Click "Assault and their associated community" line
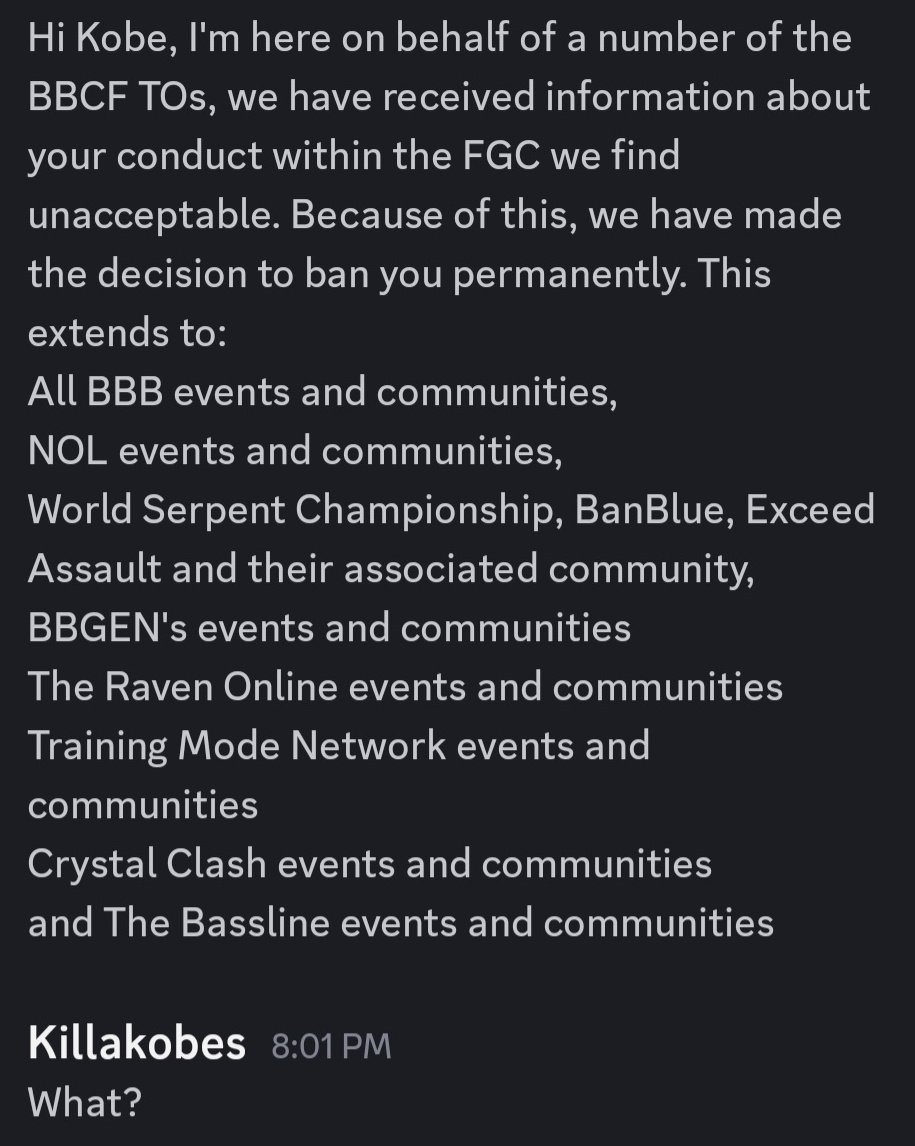The image size is (915, 1146). pyautogui.click(x=390, y=569)
